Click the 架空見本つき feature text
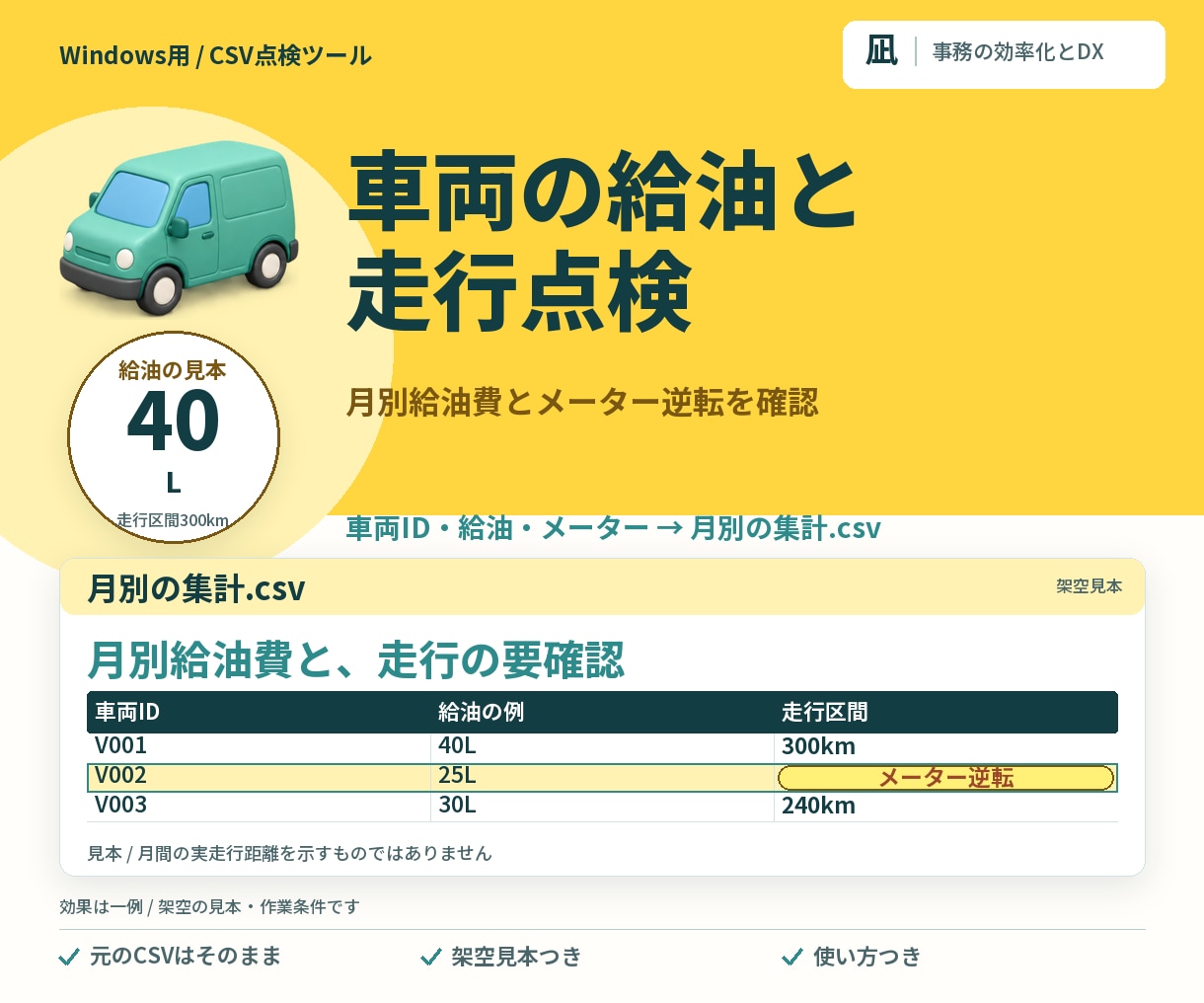The height and width of the screenshot is (1003, 1204). (516, 957)
